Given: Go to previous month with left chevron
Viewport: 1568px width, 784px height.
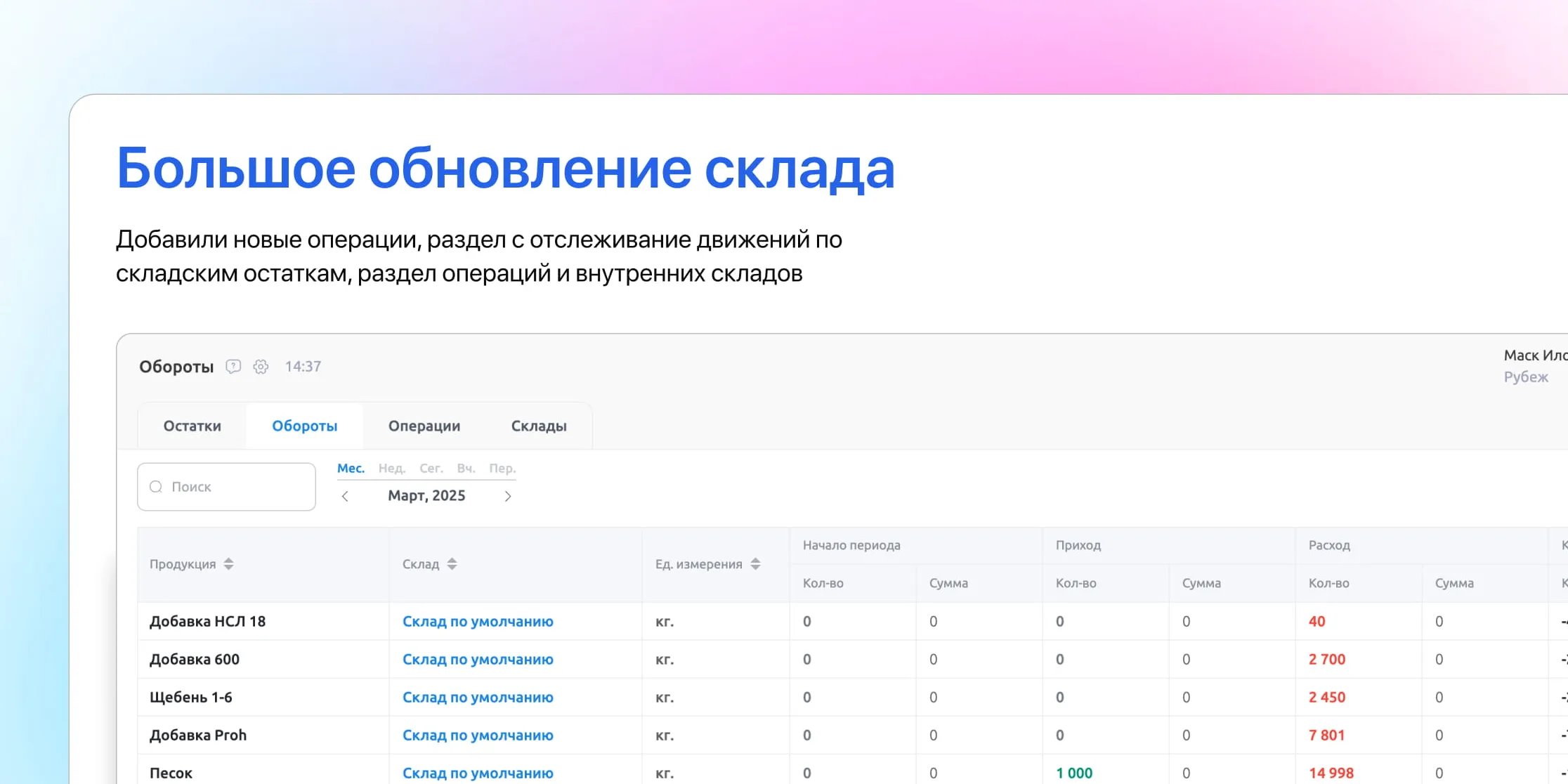Looking at the screenshot, I should [346, 495].
